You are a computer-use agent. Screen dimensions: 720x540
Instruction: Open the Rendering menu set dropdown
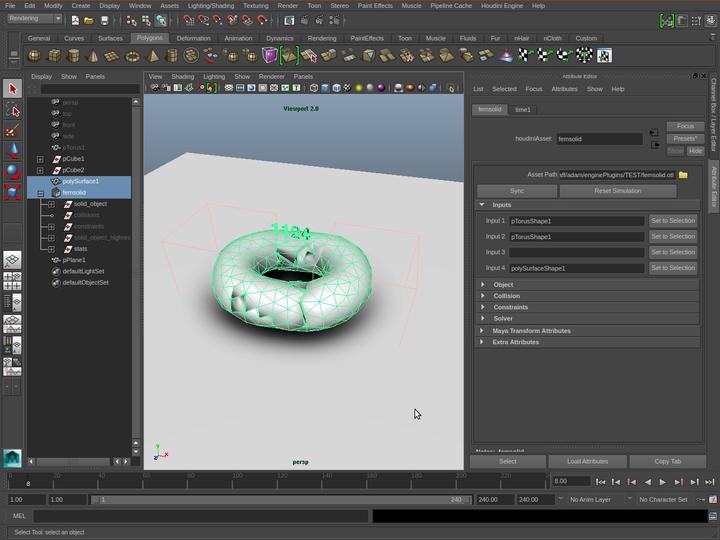click(36, 19)
